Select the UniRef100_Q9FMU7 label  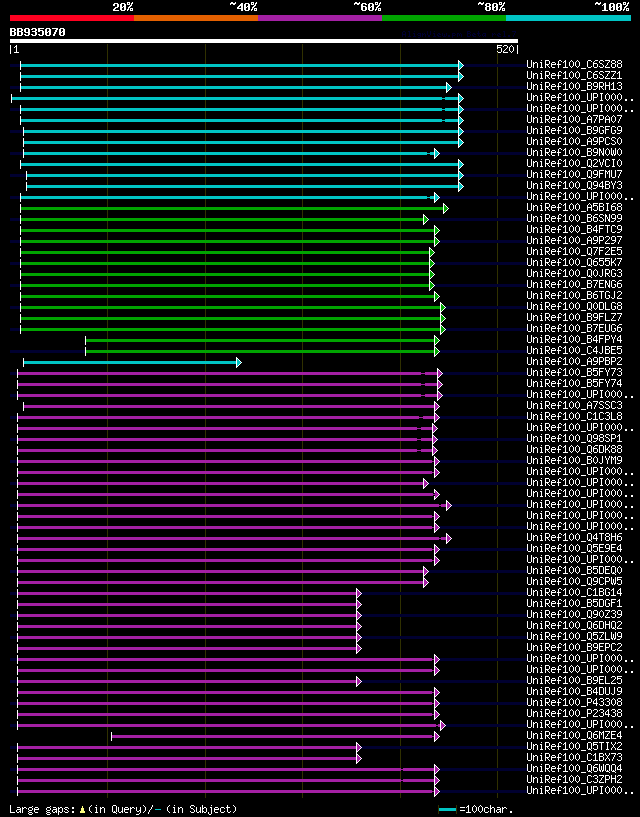click(x=574, y=174)
